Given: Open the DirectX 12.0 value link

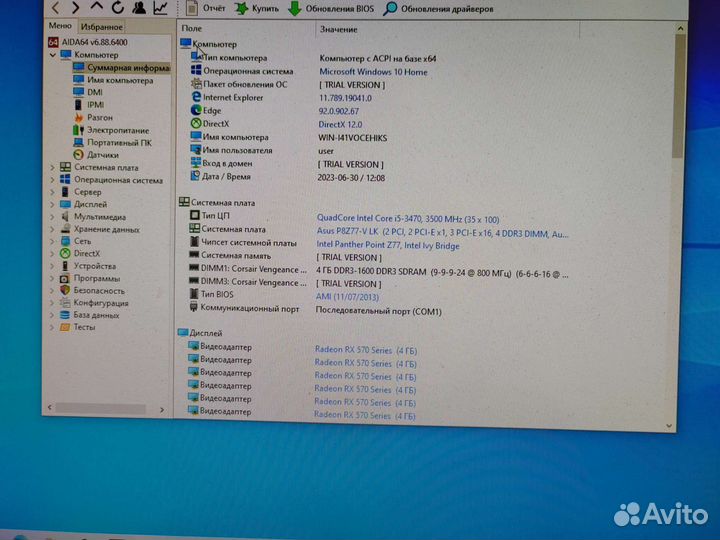Looking at the screenshot, I should 340,124.
